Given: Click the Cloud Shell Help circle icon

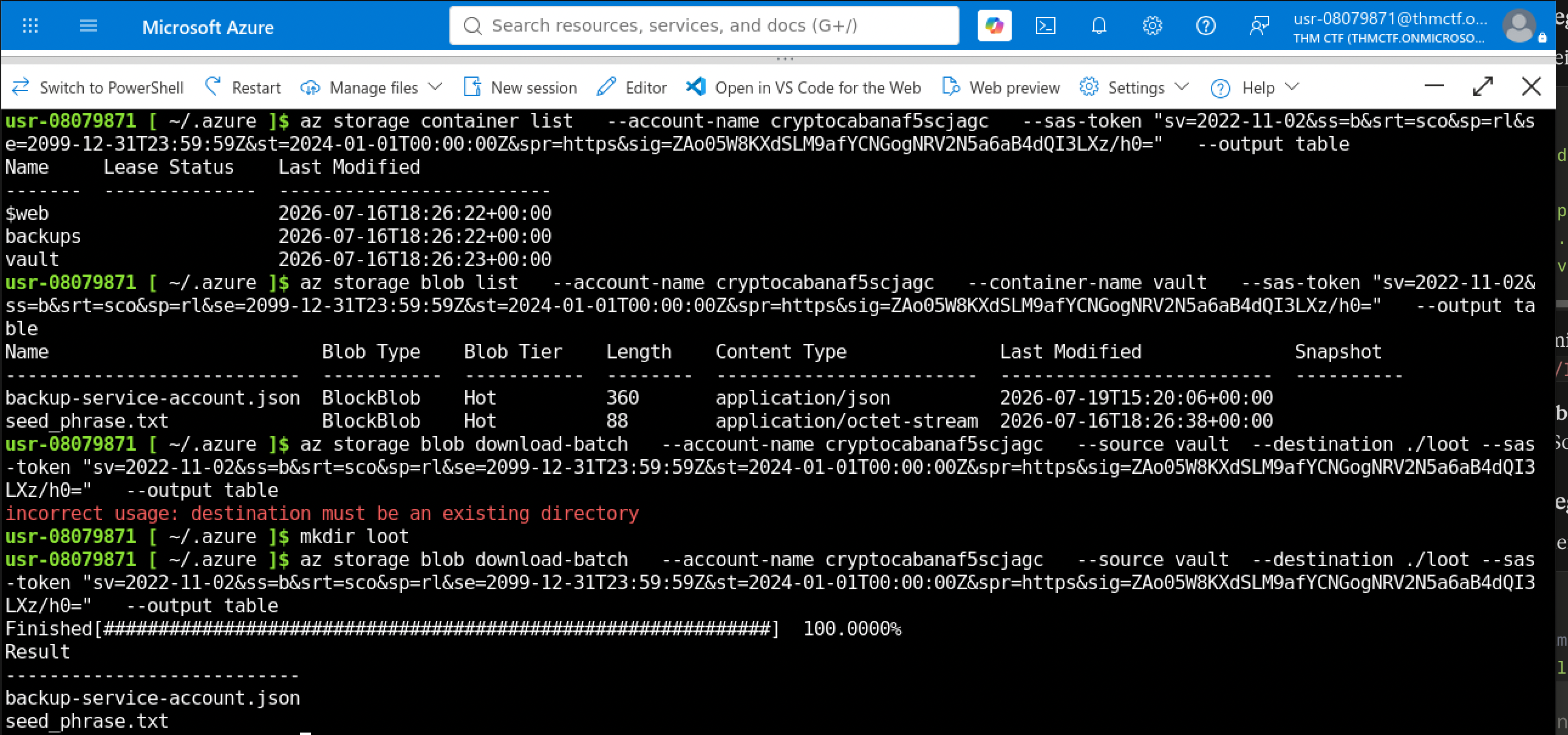Looking at the screenshot, I should (x=1220, y=88).
